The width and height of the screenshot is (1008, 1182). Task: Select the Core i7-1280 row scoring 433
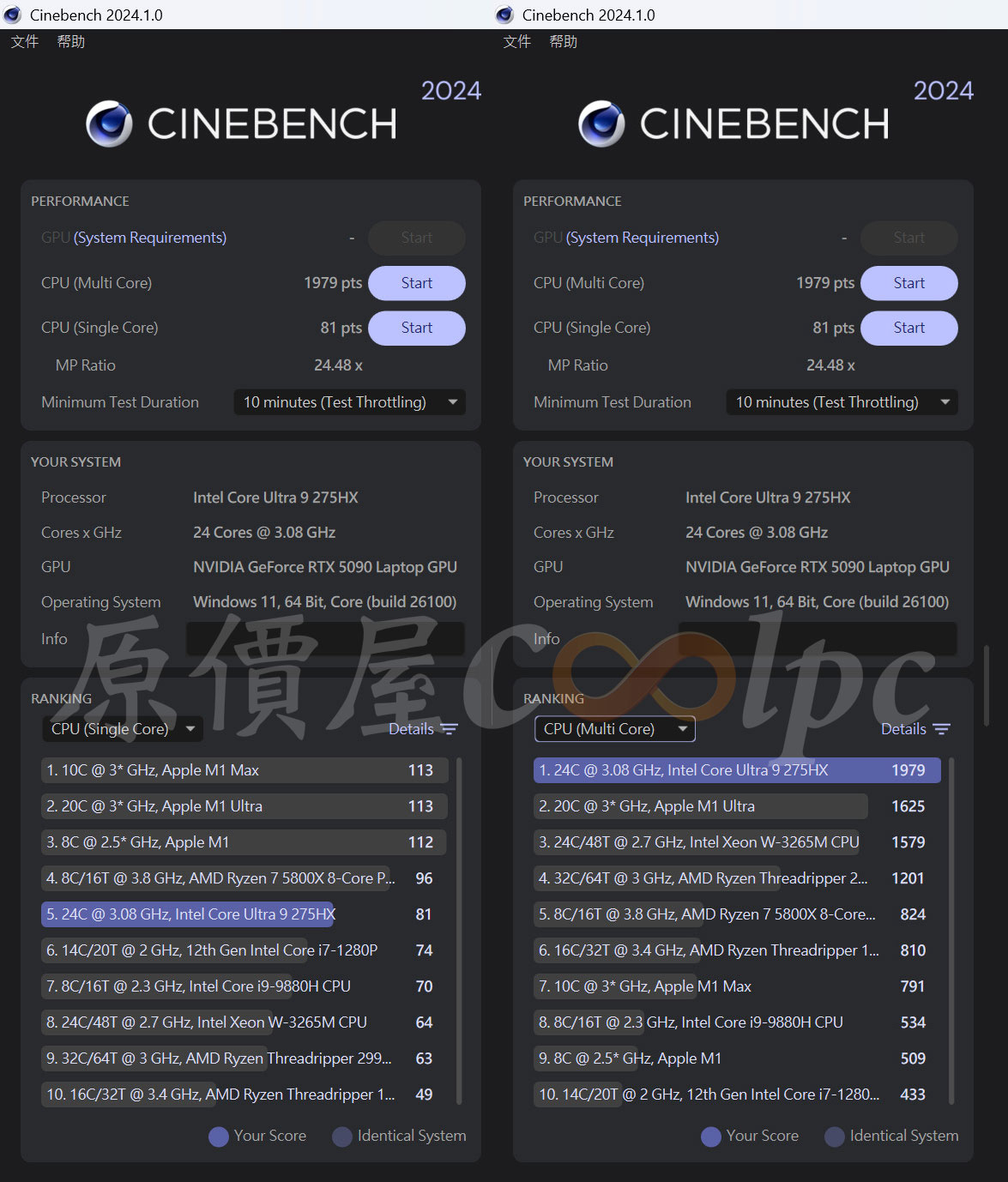[x=737, y=1095]
